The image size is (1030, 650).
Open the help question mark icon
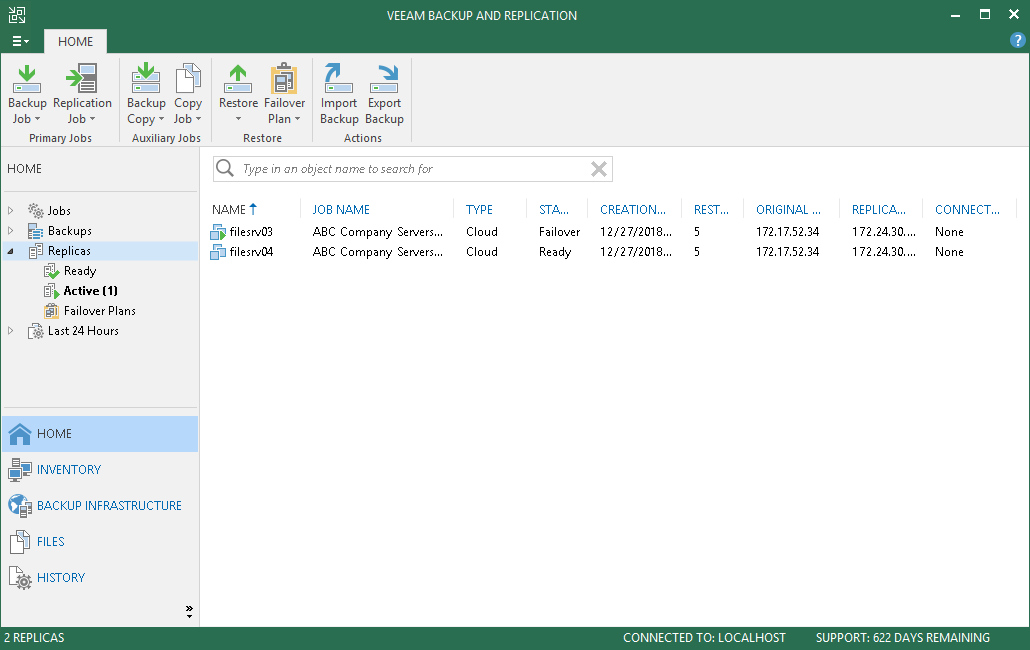(x=1017, y=40)
